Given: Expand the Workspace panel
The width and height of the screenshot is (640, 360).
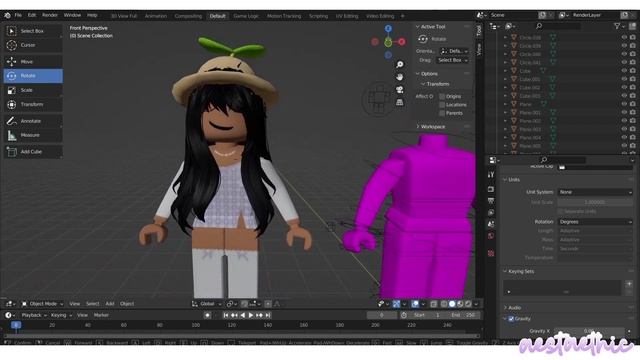Looking at the screenshot, I should pos(433,127).
